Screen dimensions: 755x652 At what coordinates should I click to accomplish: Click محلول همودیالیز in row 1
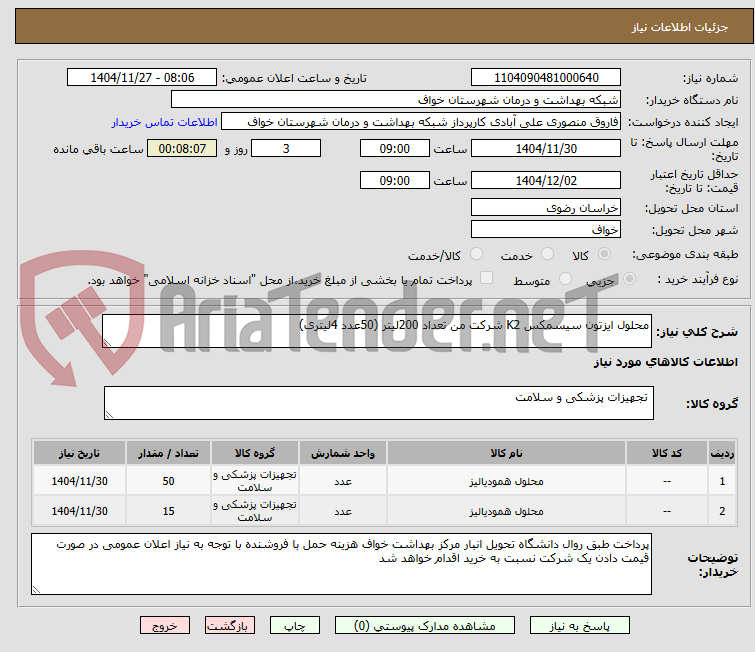pos(506,481)
